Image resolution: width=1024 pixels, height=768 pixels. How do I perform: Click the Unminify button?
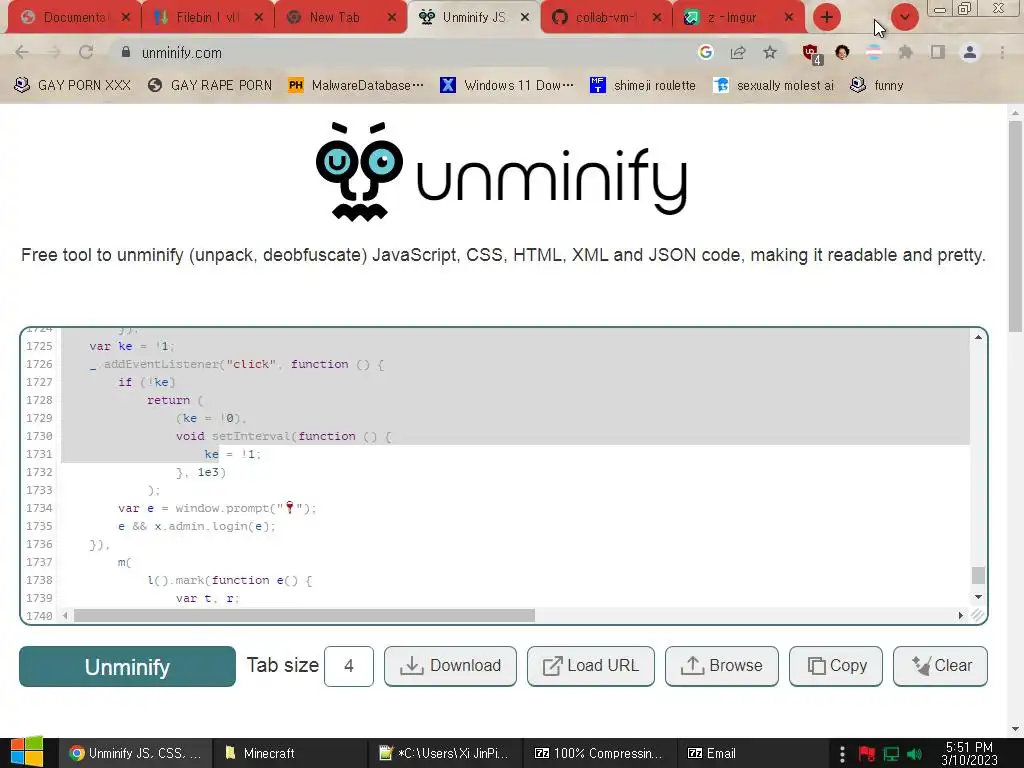click(x=127, y=667)
